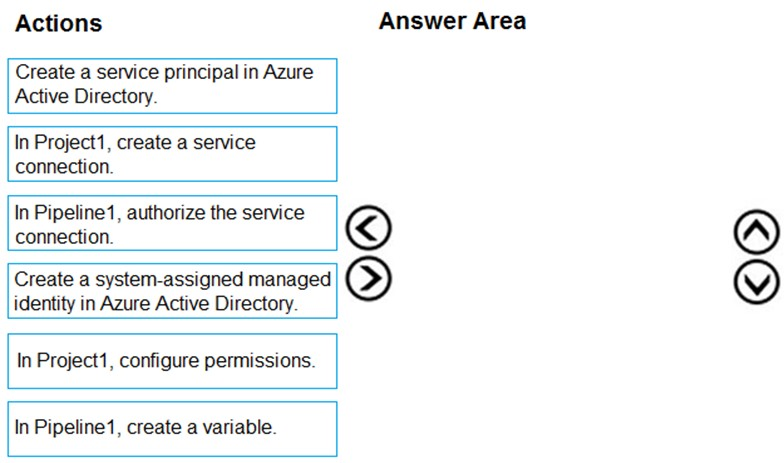Select 'Create a system-assigned managed identity' action
The height and width of the screenshot is (463, 784).
pyautogui.click(x=172, y=291)
